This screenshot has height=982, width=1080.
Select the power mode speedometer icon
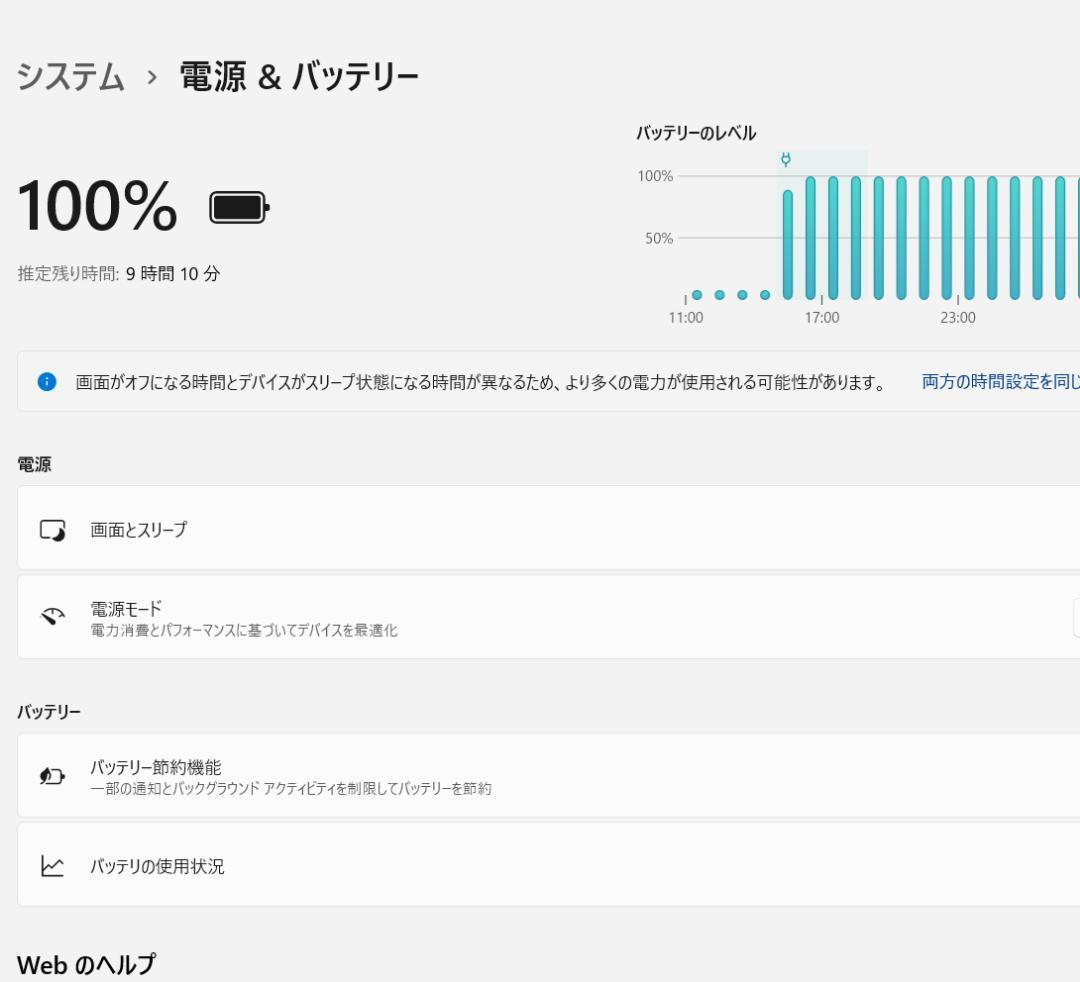(52, 617)
